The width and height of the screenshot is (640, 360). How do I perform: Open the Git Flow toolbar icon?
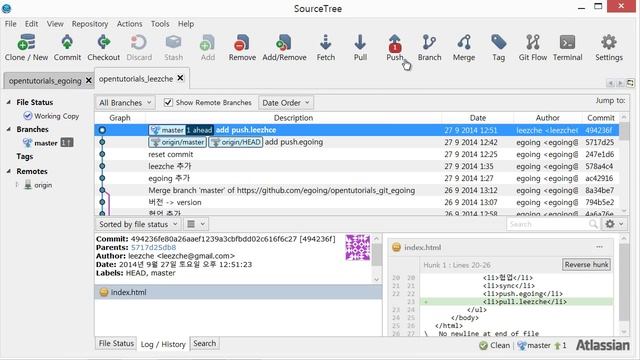pos(533,42)
